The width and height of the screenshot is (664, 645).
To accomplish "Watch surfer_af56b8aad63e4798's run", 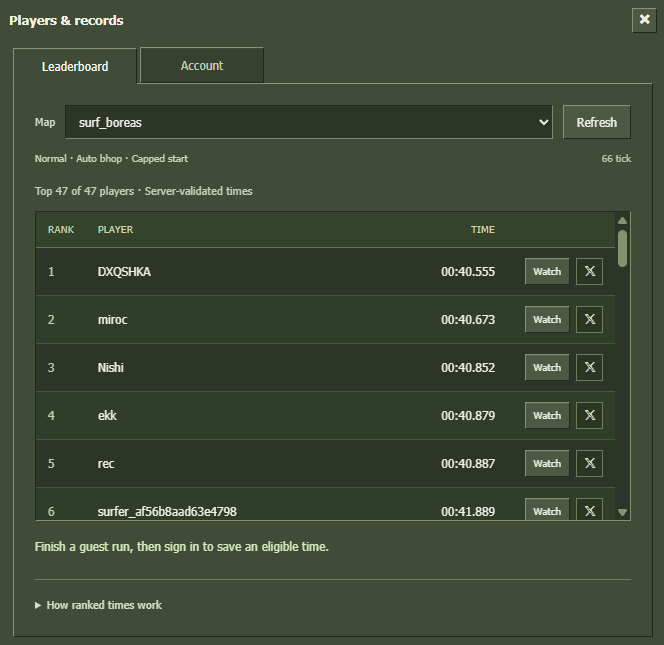I will [547, 509].
